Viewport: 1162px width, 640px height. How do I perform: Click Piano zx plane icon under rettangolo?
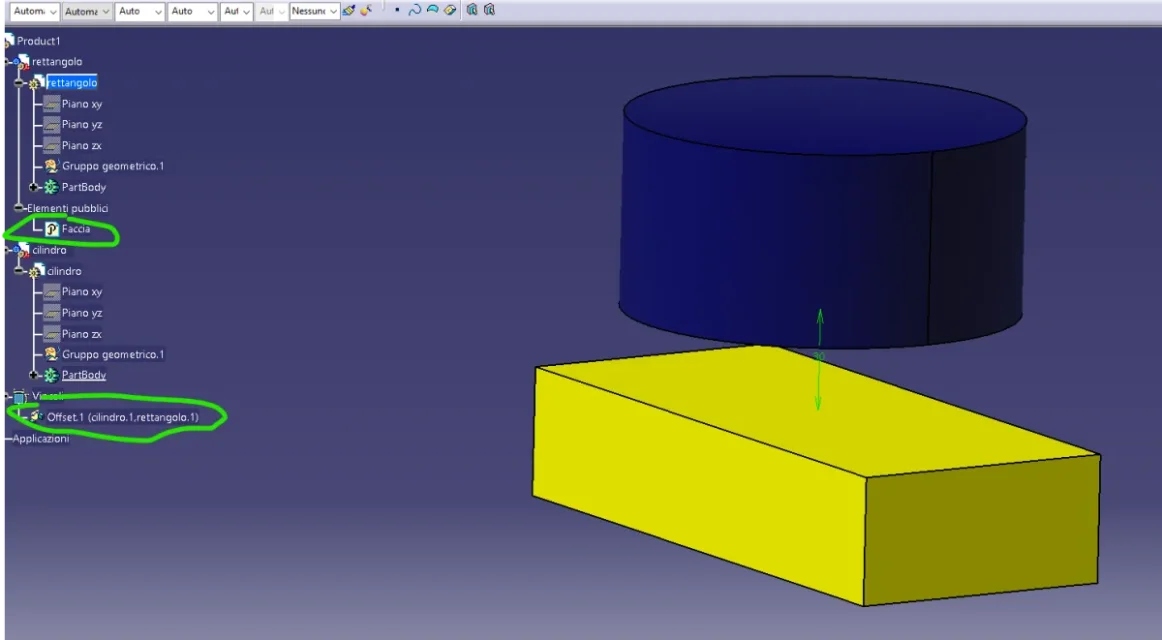tap(51, 145)
